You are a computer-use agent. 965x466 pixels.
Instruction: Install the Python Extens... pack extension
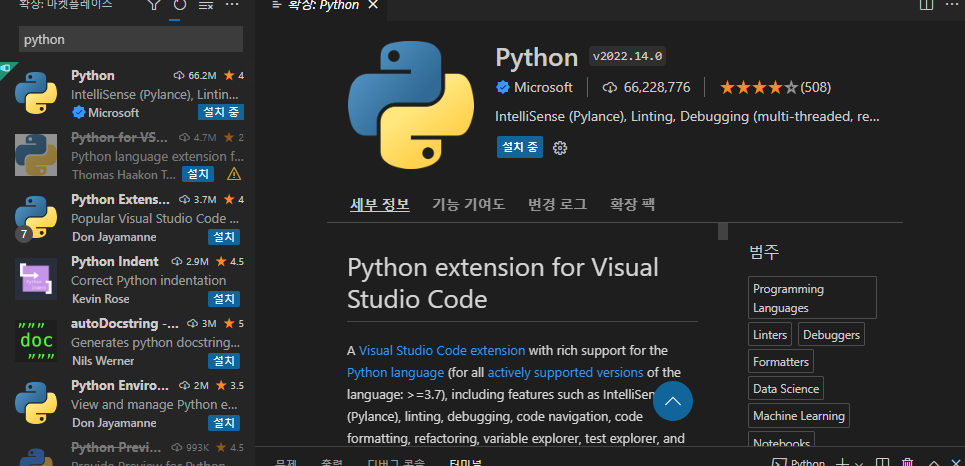(224, 236)
